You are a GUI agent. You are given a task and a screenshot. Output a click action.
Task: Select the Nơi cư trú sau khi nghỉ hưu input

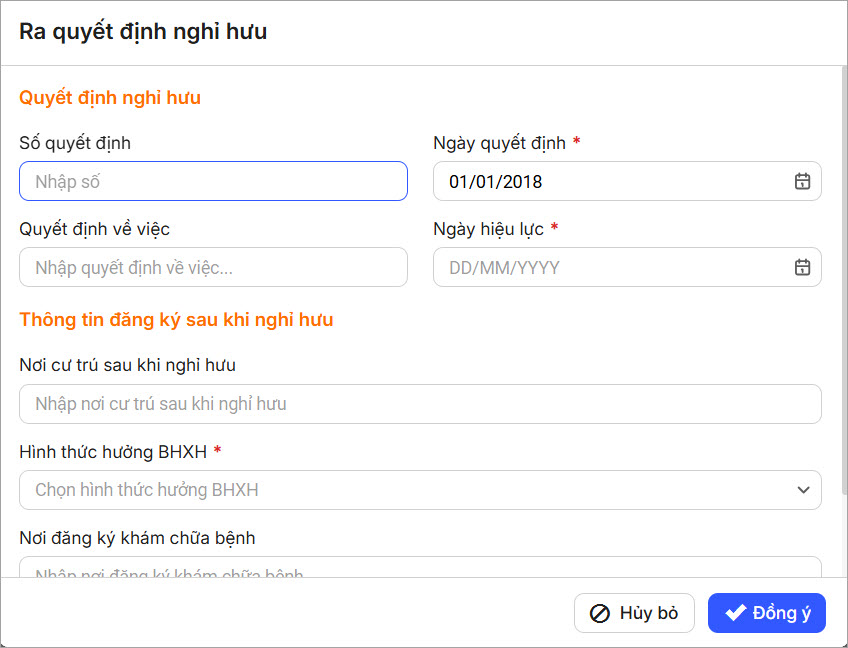click(420, 404)
